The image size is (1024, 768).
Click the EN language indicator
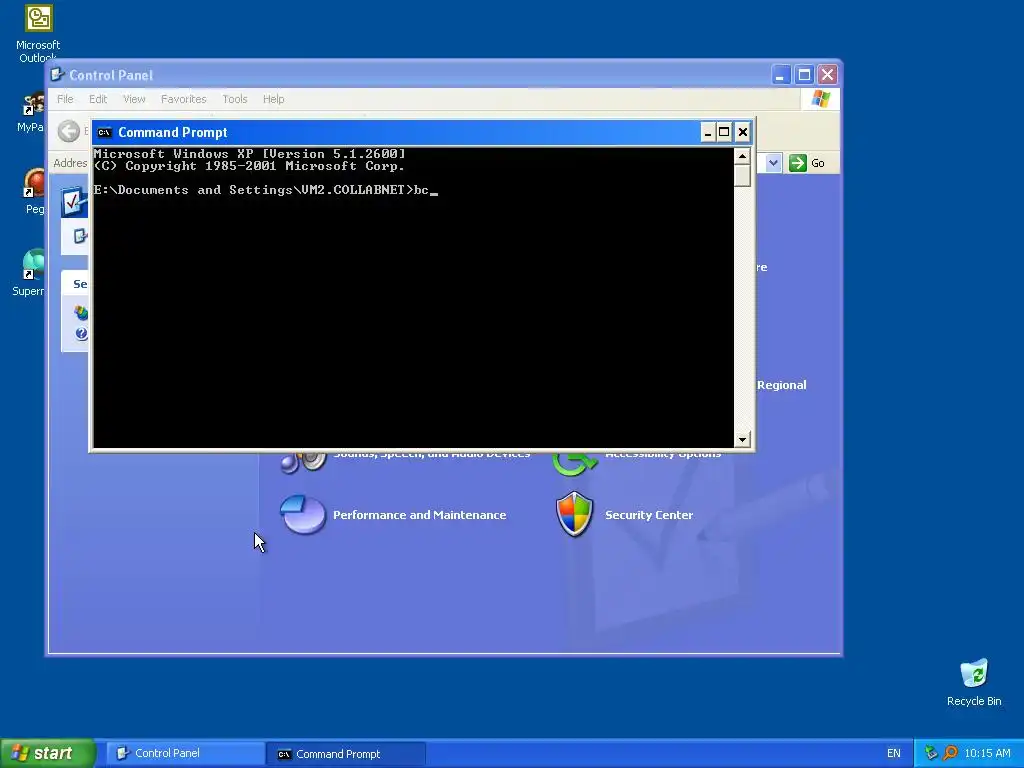pyautogui.click(x=893, y=754)
